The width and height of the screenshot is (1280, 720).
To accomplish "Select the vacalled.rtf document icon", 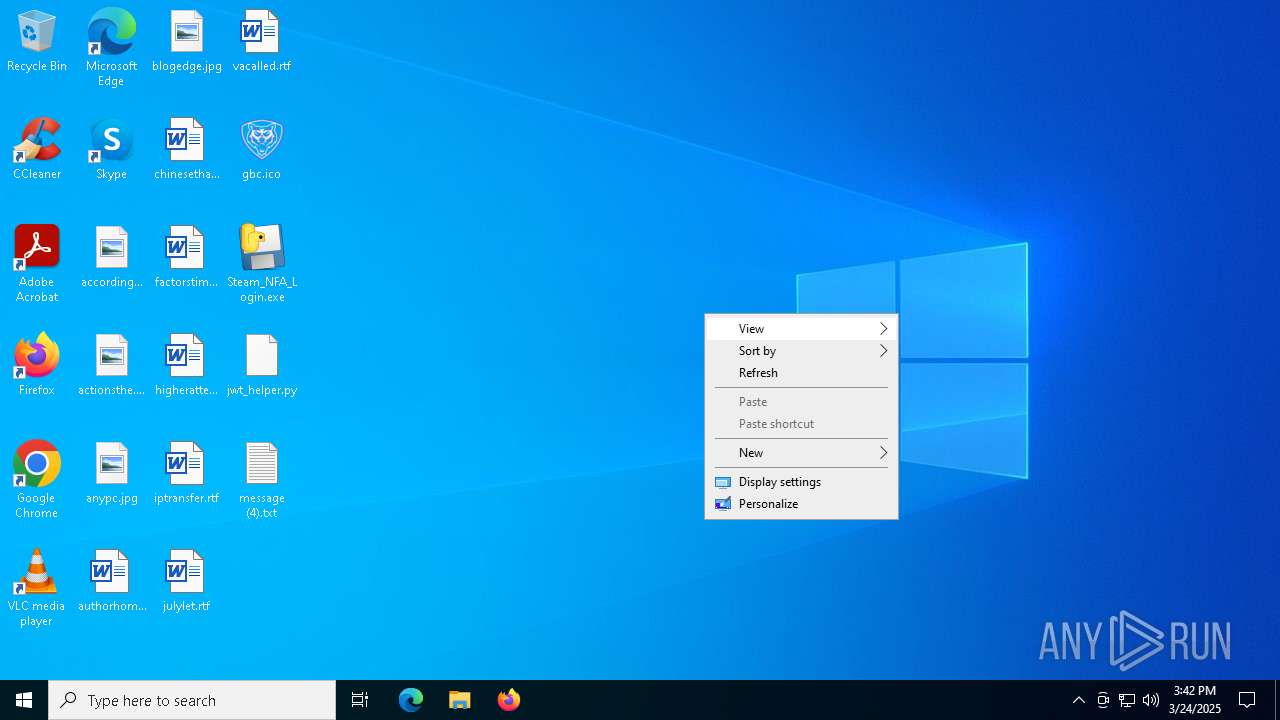I will tap(261, 42).
